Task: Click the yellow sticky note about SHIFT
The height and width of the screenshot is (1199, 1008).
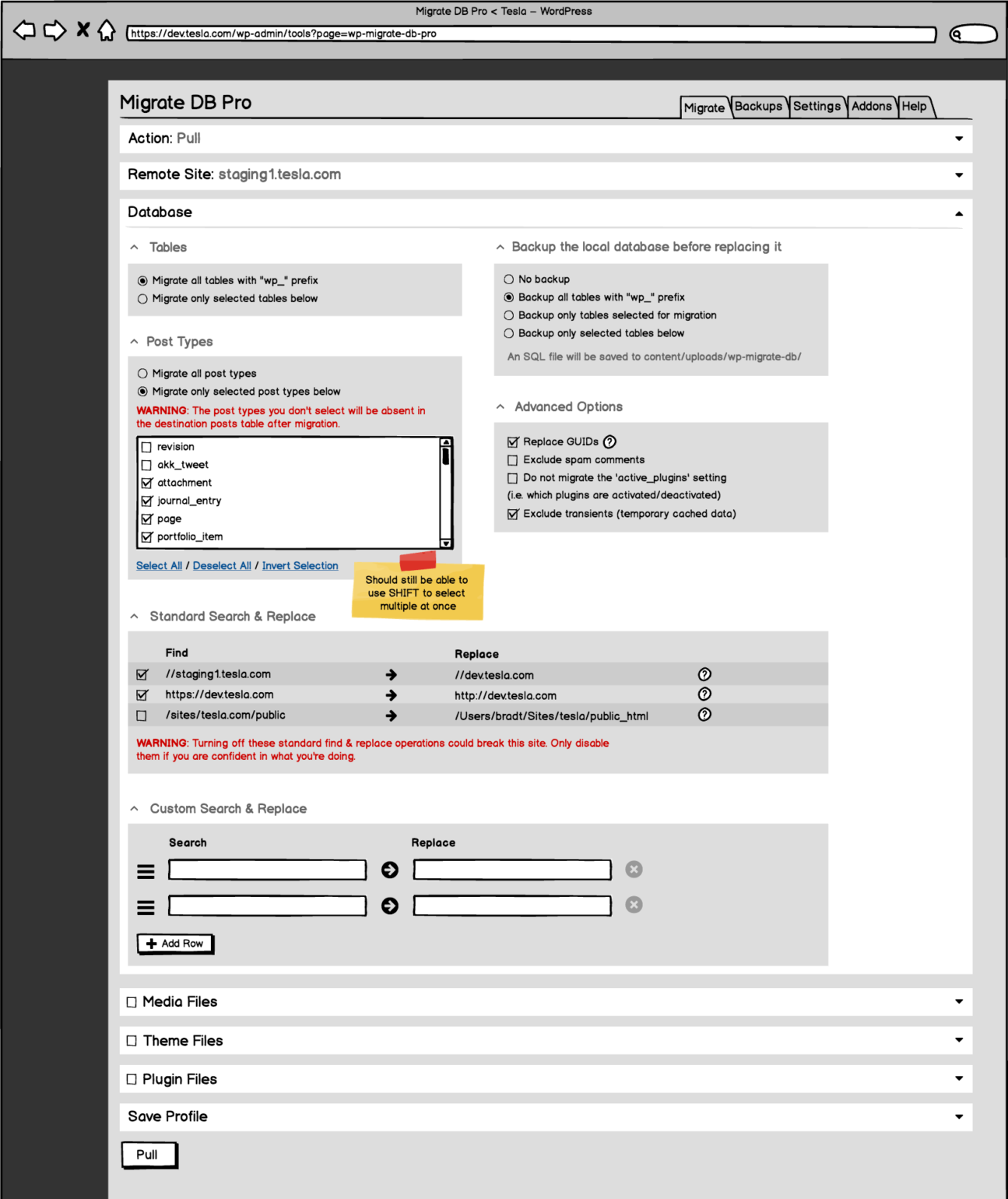Action: click(x=418, y=591)
